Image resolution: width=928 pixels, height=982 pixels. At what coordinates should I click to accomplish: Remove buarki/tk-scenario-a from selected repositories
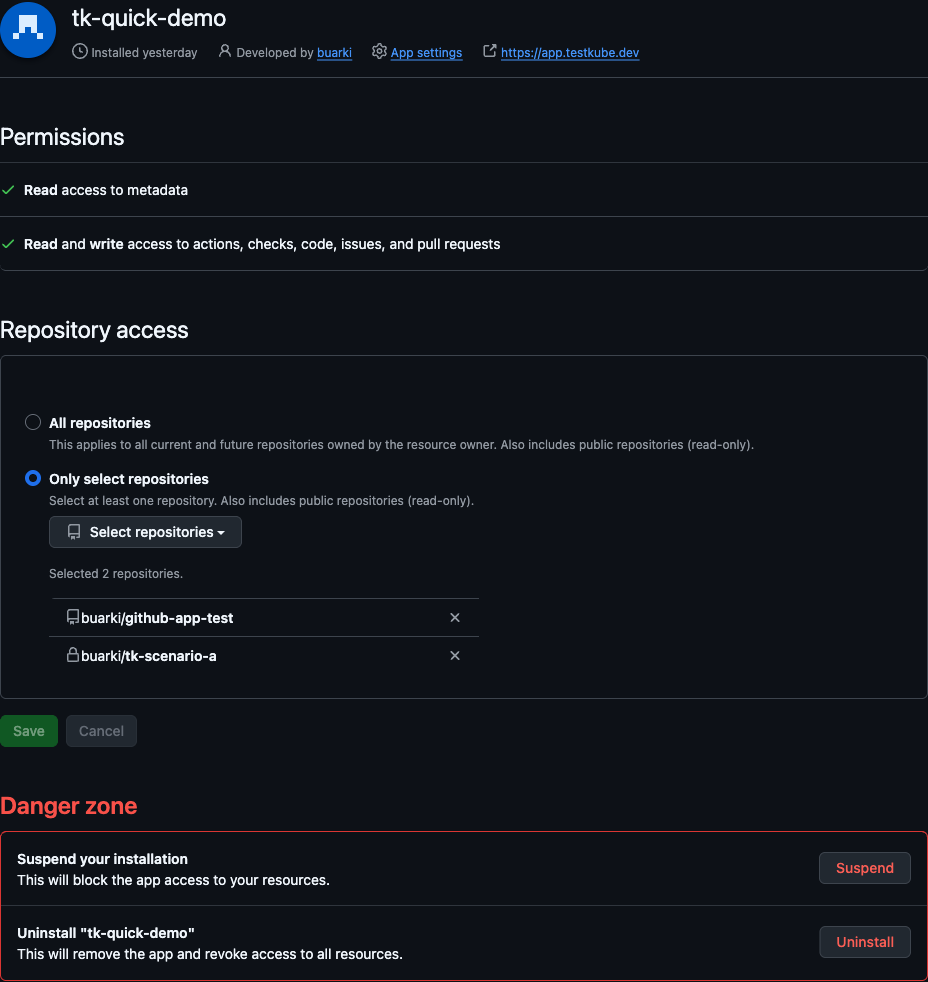(x=455, y=655)
